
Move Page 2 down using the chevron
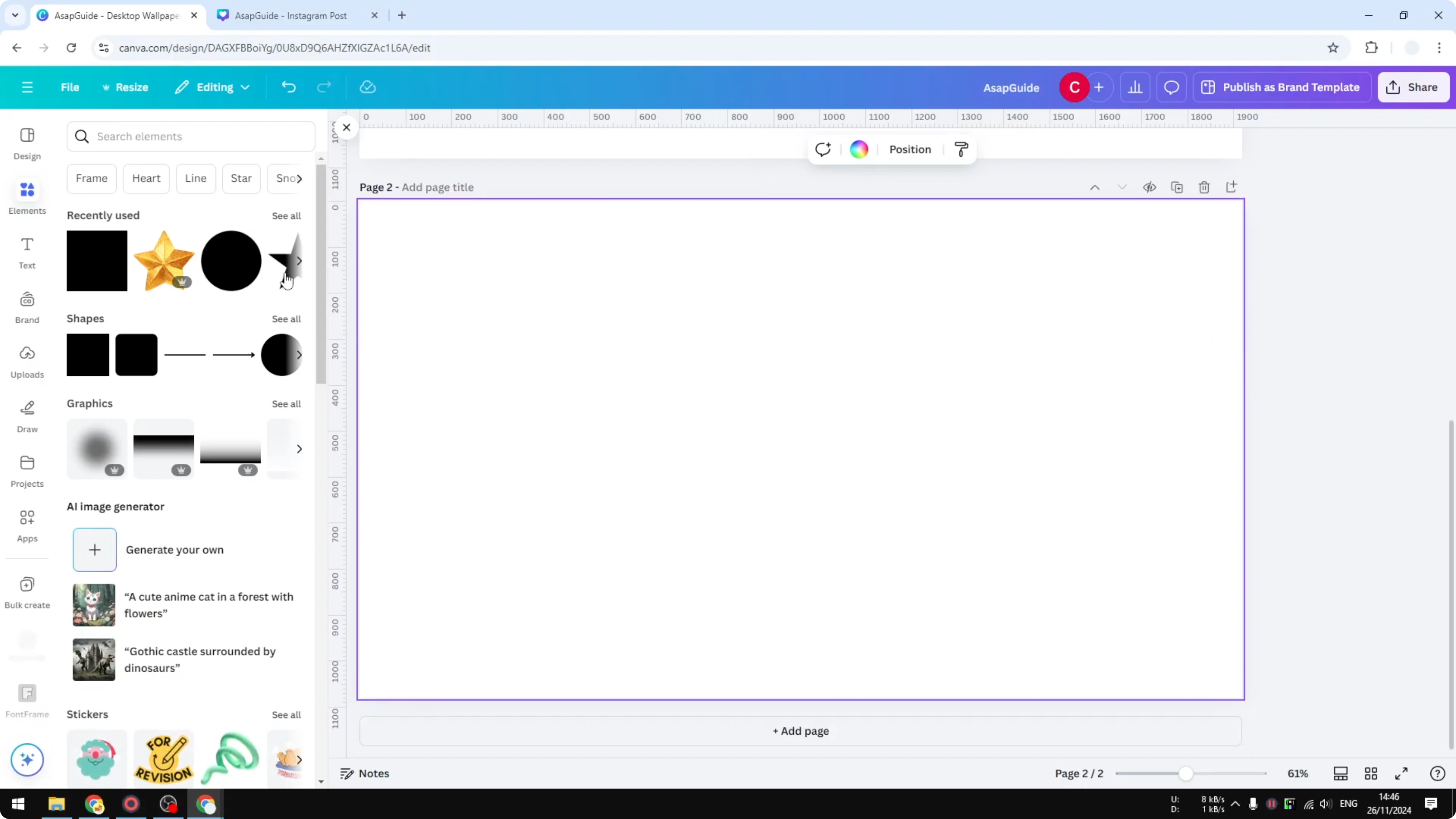pyautogui.click(x=1122, y=187)
